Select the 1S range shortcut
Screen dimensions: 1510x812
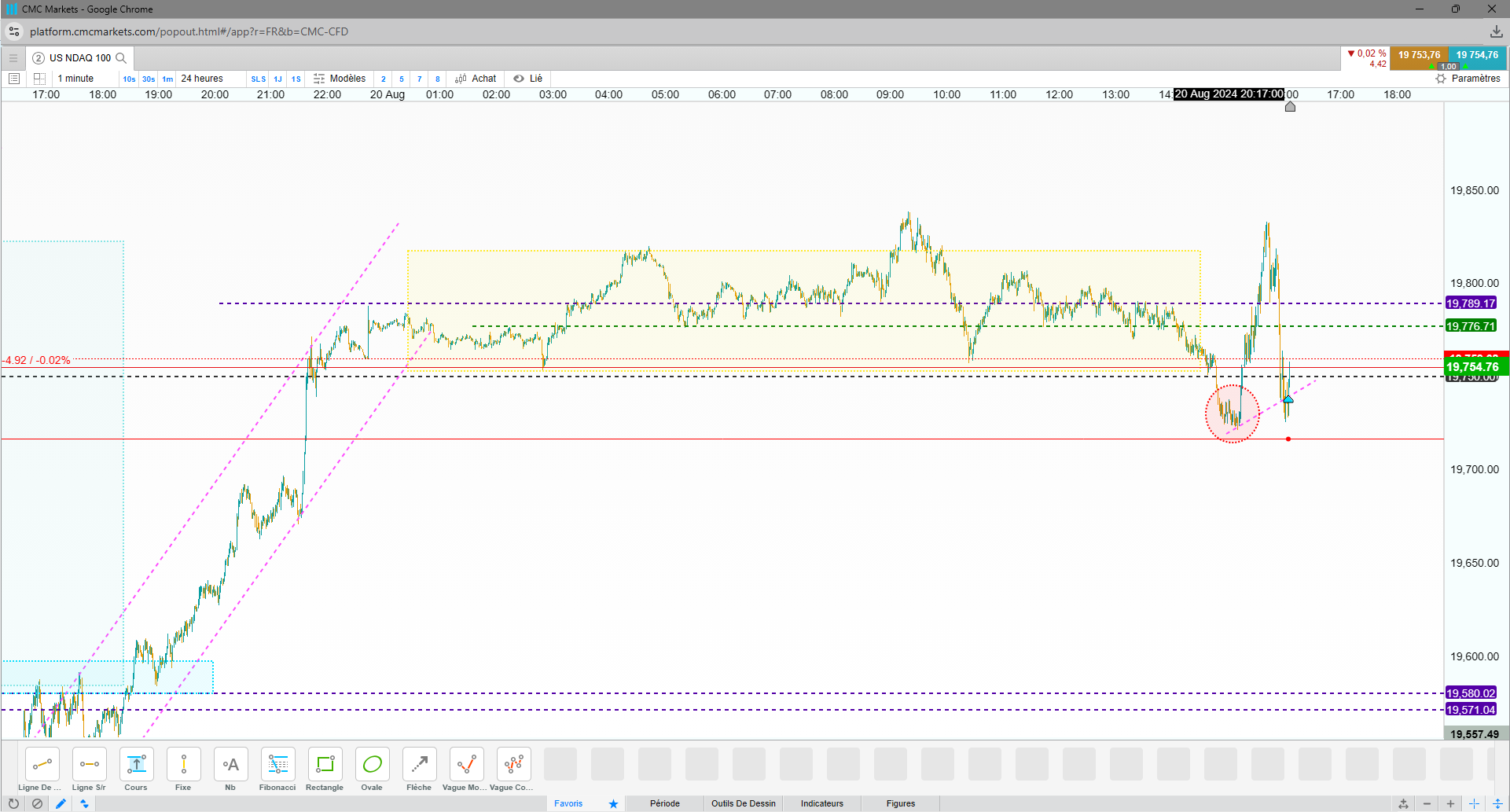click(296, 79)
